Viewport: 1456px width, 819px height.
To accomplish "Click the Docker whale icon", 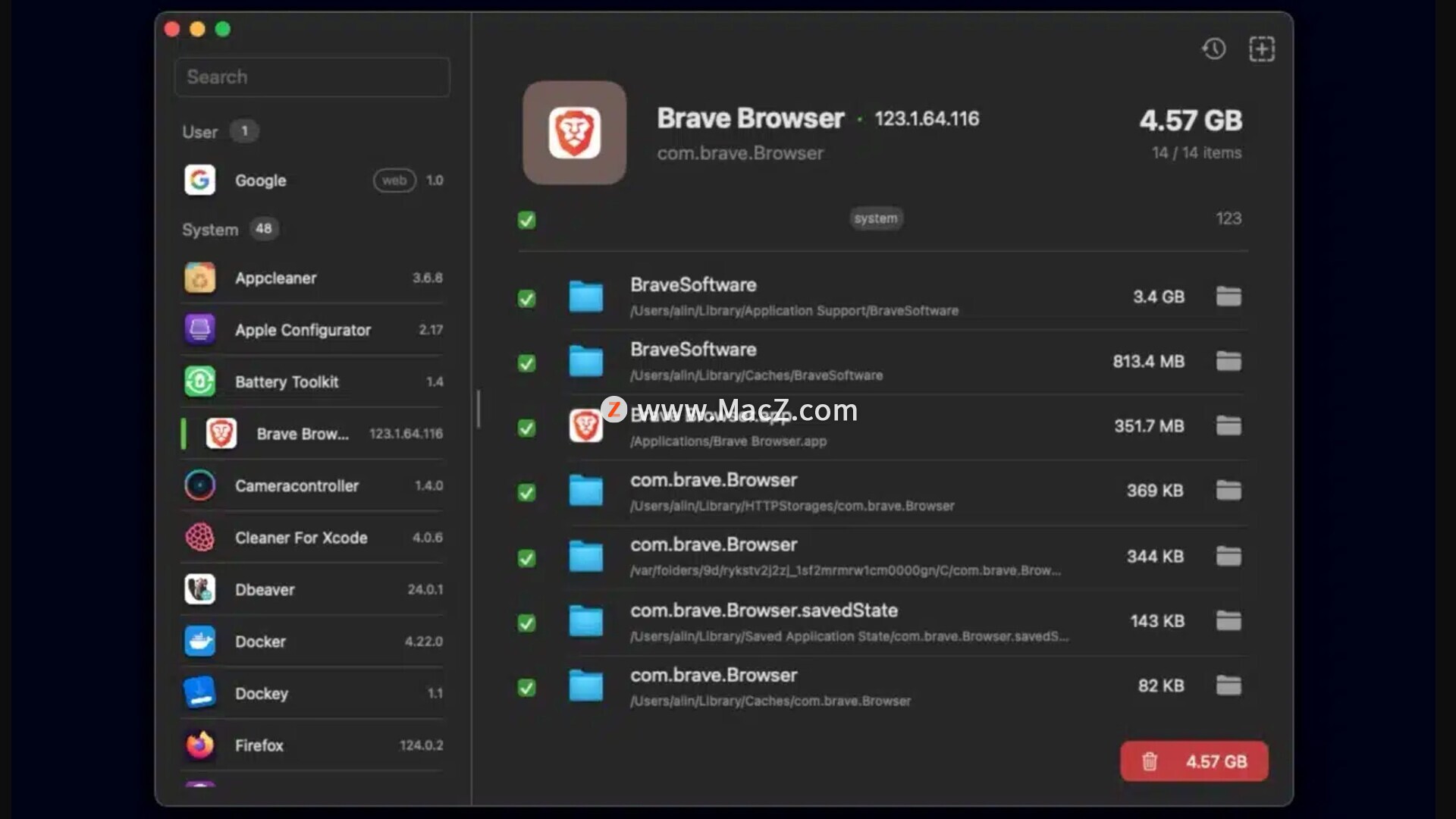I will pyautogui.click(x=200, y=642).
